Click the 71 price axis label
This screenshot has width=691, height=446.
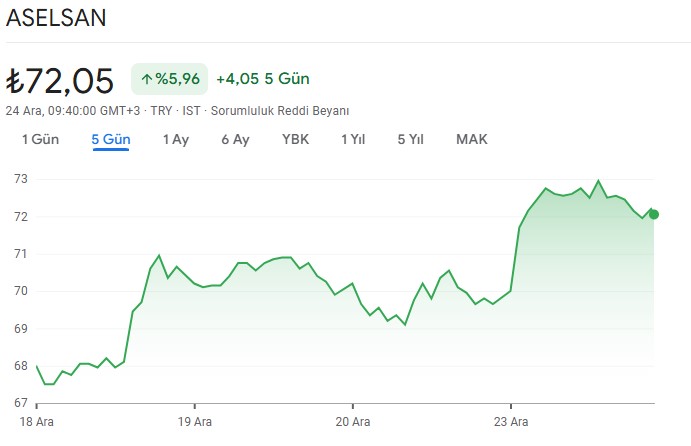21,254
